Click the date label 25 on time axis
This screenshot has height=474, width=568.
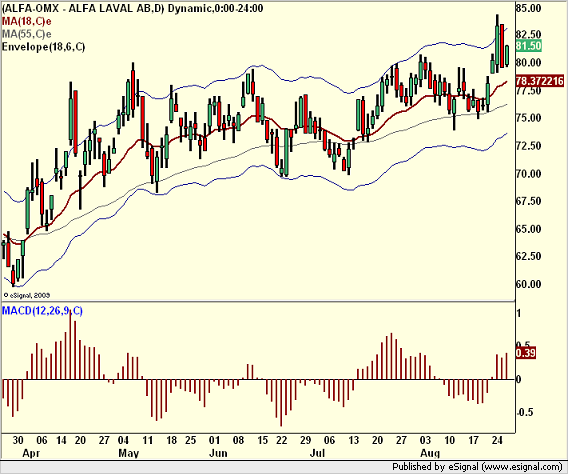pyautogui.click(x=191, y=440)
